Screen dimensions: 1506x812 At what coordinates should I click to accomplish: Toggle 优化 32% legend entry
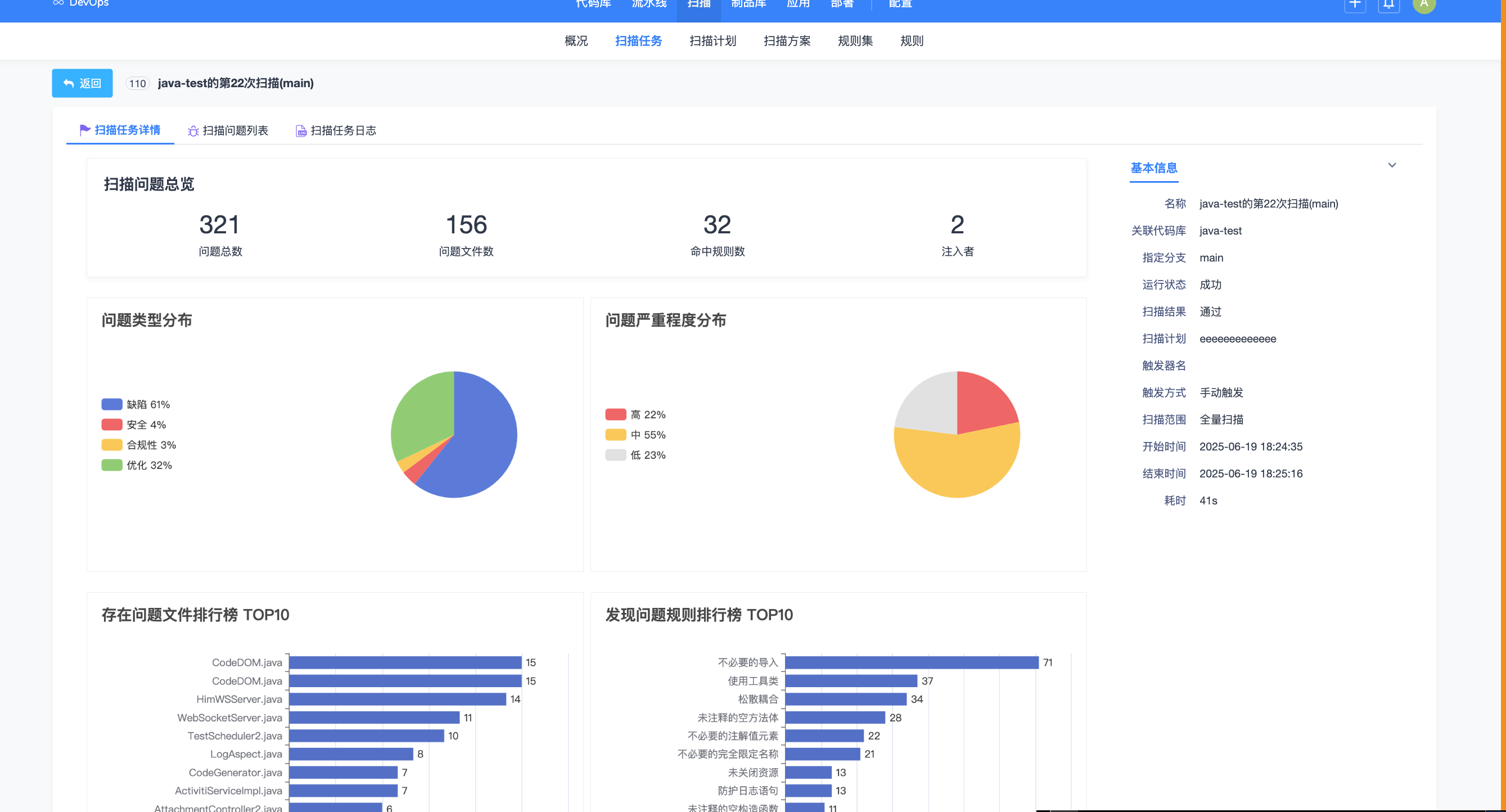tap(137, 466)
